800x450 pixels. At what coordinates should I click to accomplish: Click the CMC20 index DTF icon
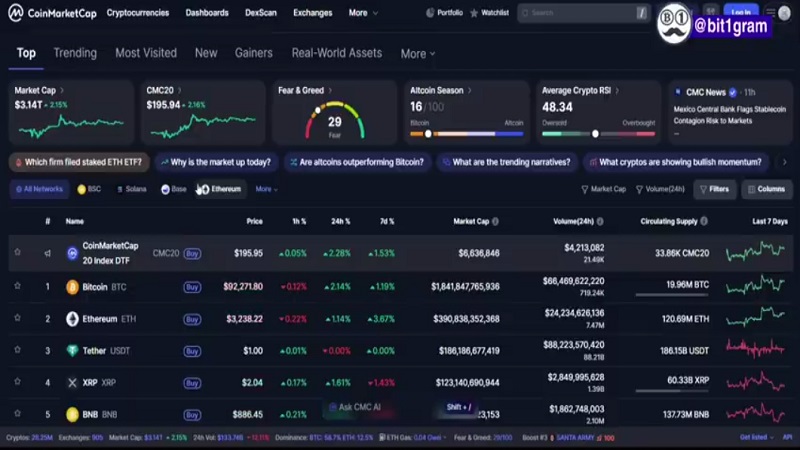(72, 254)
